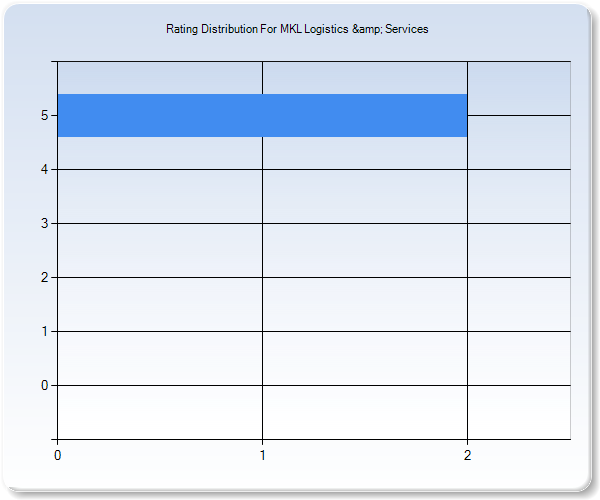
Task: Select the y-axis label 2
Action: (x=44, y=277)
